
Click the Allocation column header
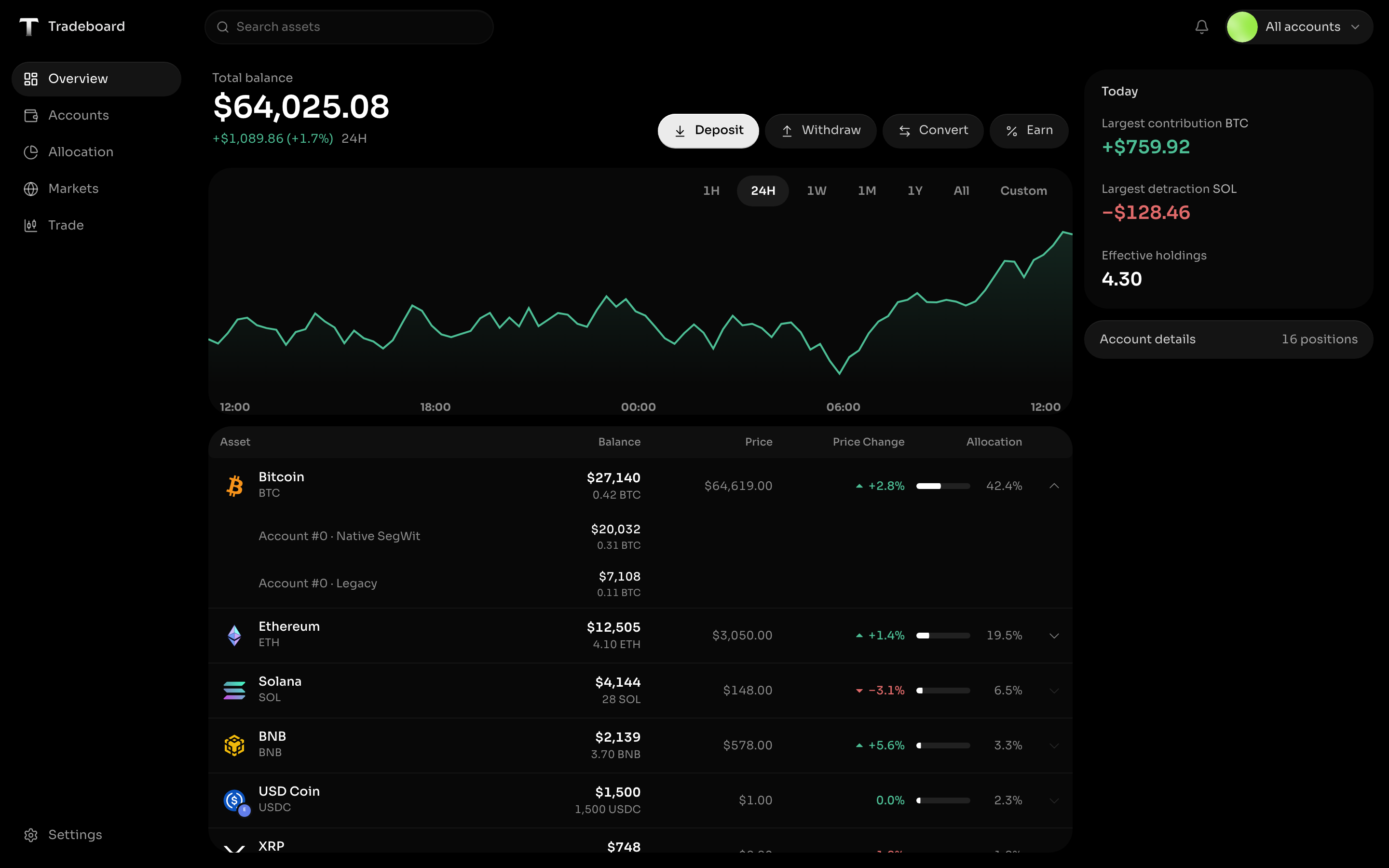tap(994, 442)
